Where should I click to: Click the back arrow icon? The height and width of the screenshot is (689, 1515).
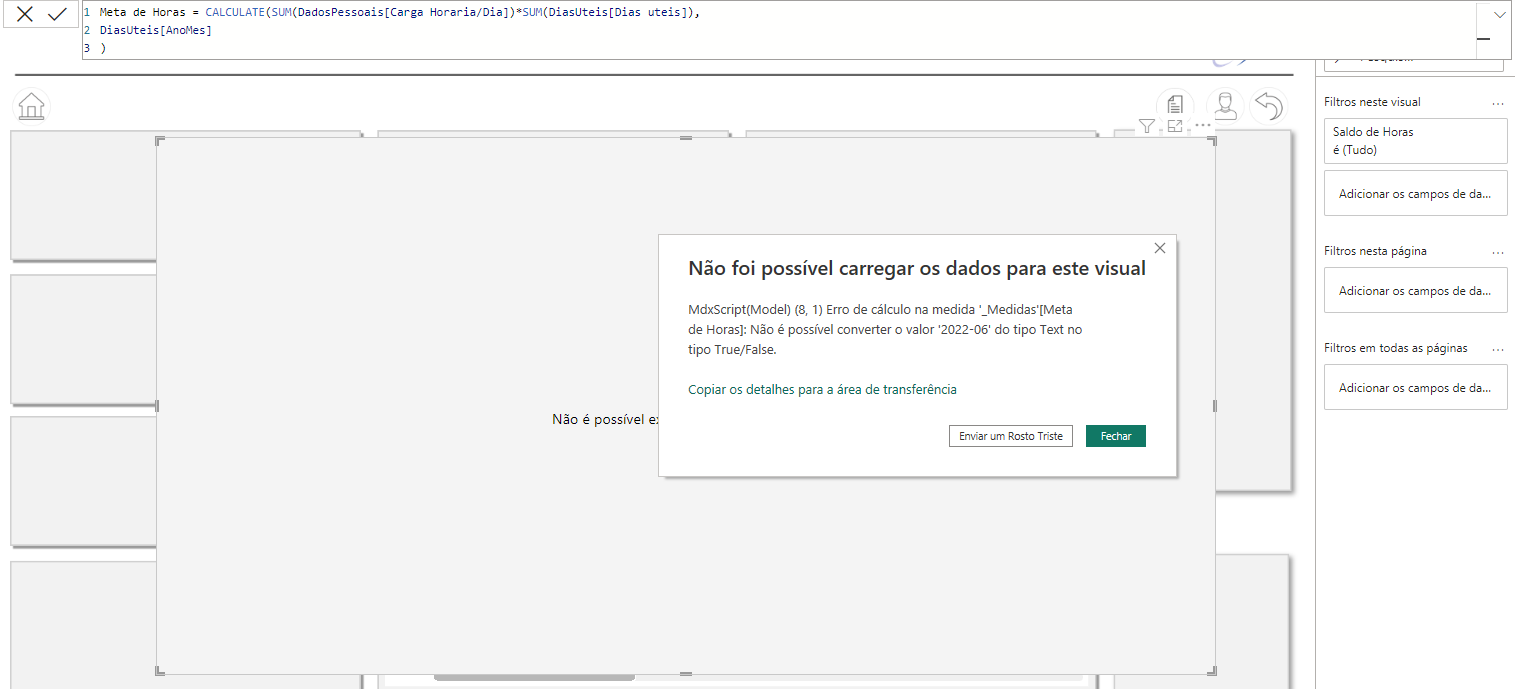click(x=1269, y=106)
